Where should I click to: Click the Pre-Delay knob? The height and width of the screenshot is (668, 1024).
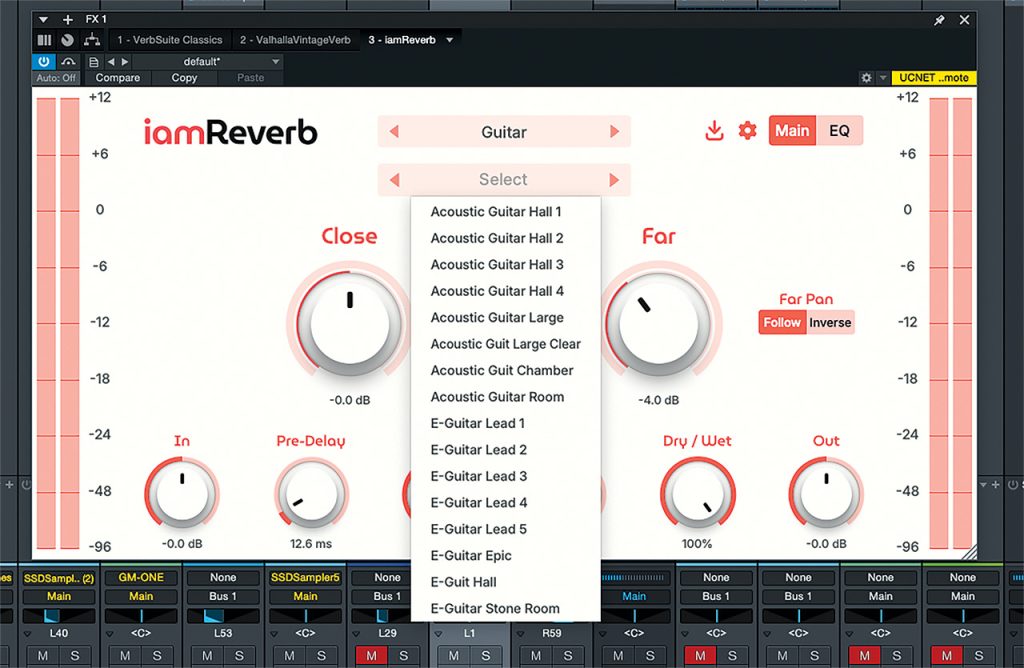tap(311, 494)
